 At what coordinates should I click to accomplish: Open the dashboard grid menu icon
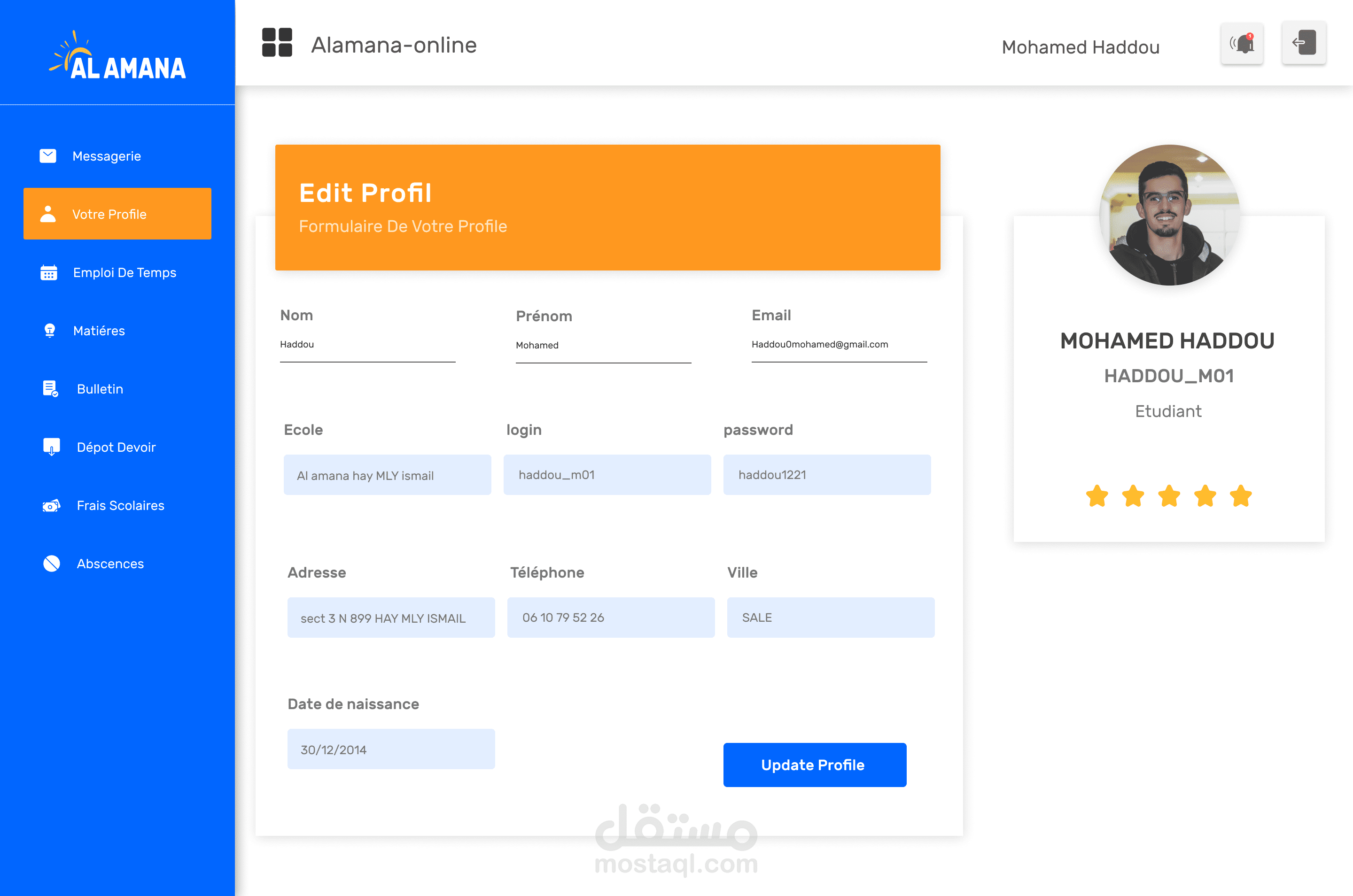point(277,43)
